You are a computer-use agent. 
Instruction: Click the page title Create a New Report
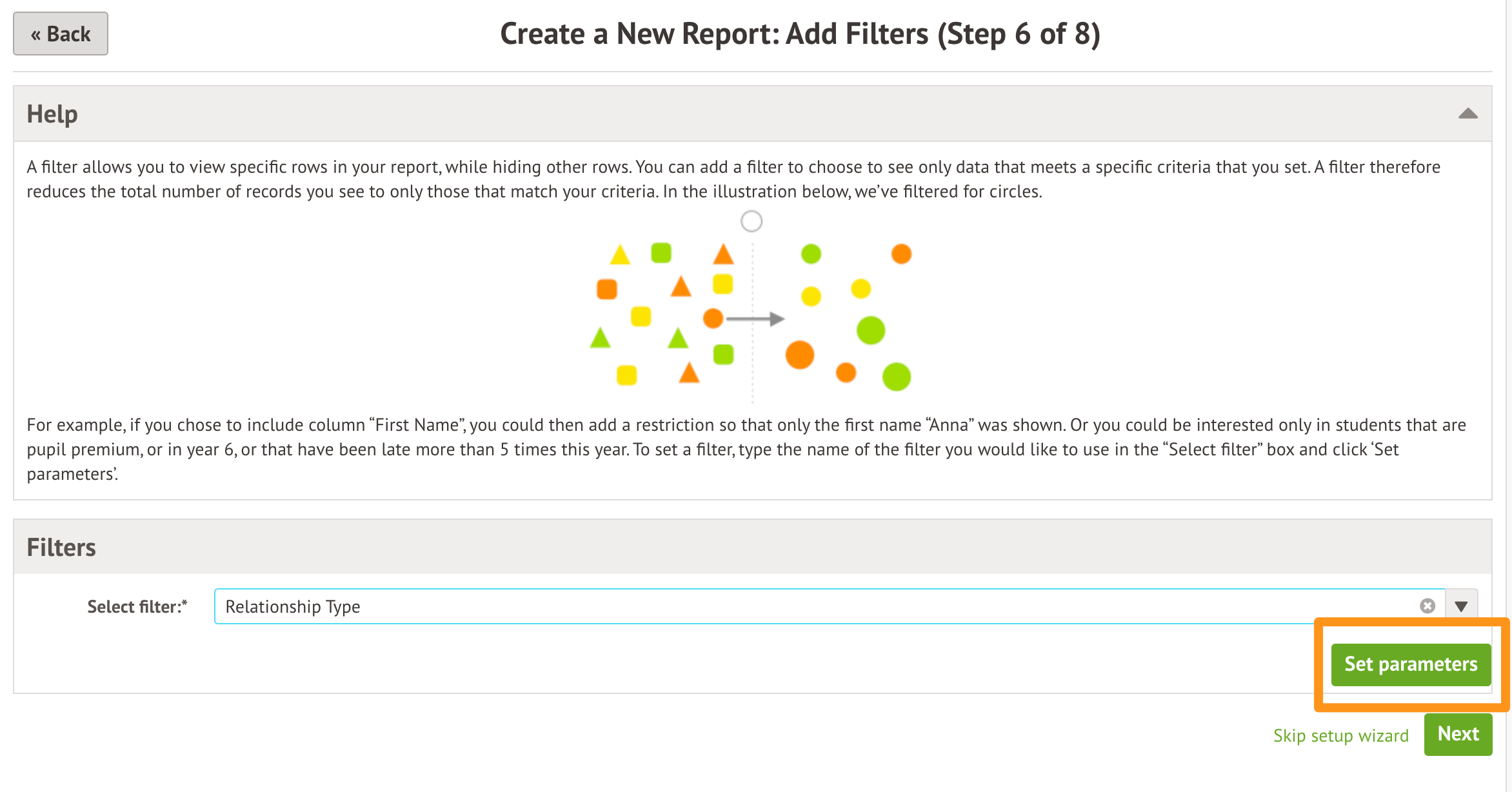[x=800, y=34]
